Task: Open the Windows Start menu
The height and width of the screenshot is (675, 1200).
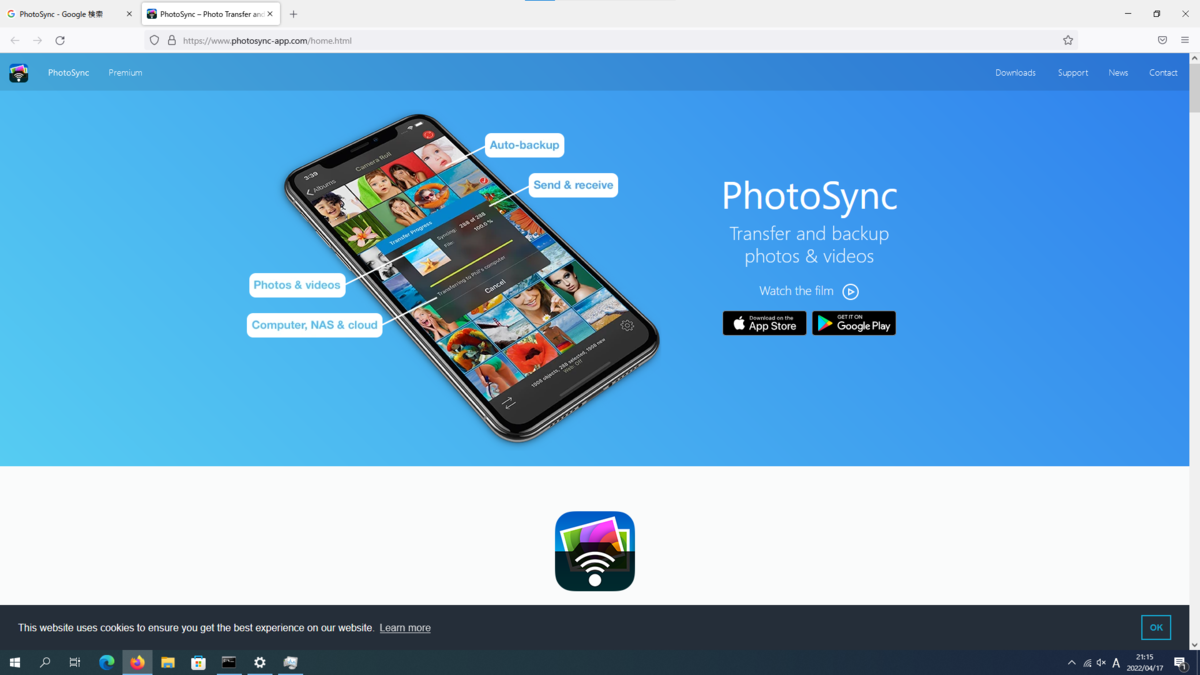Action: 15,663
